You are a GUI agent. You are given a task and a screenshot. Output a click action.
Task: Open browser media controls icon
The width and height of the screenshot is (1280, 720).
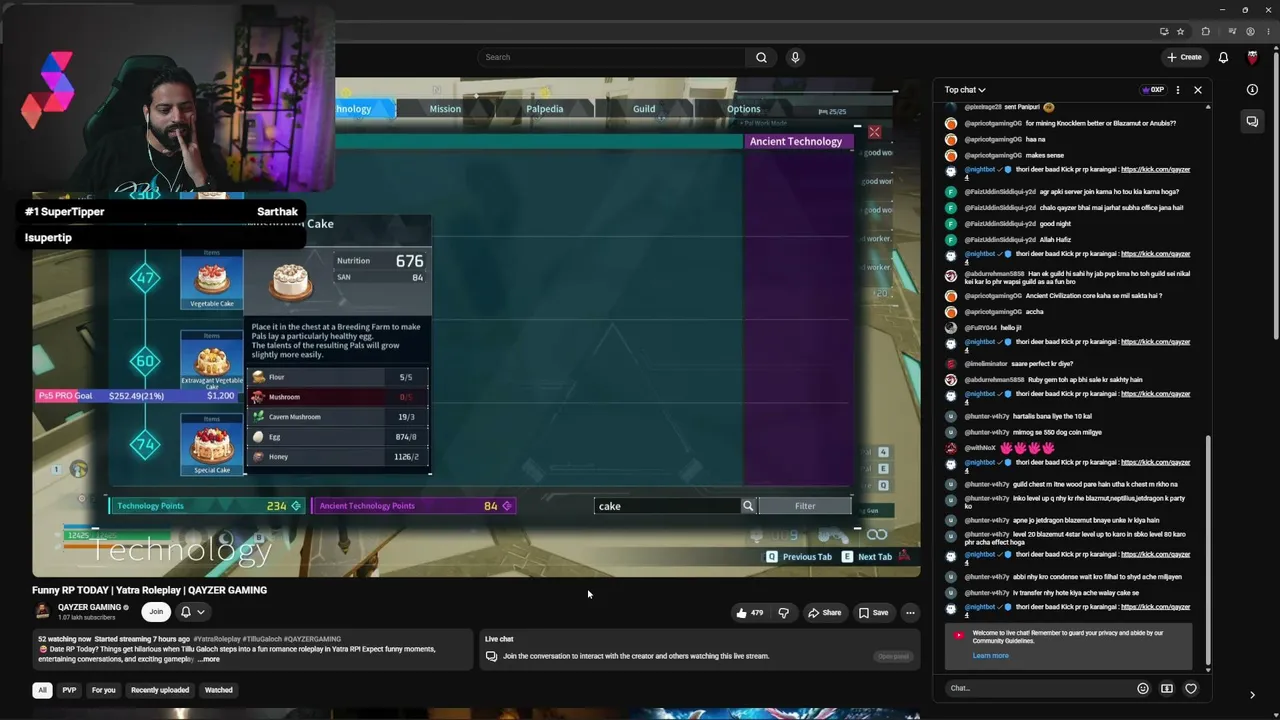click(x=1232, y=31)
